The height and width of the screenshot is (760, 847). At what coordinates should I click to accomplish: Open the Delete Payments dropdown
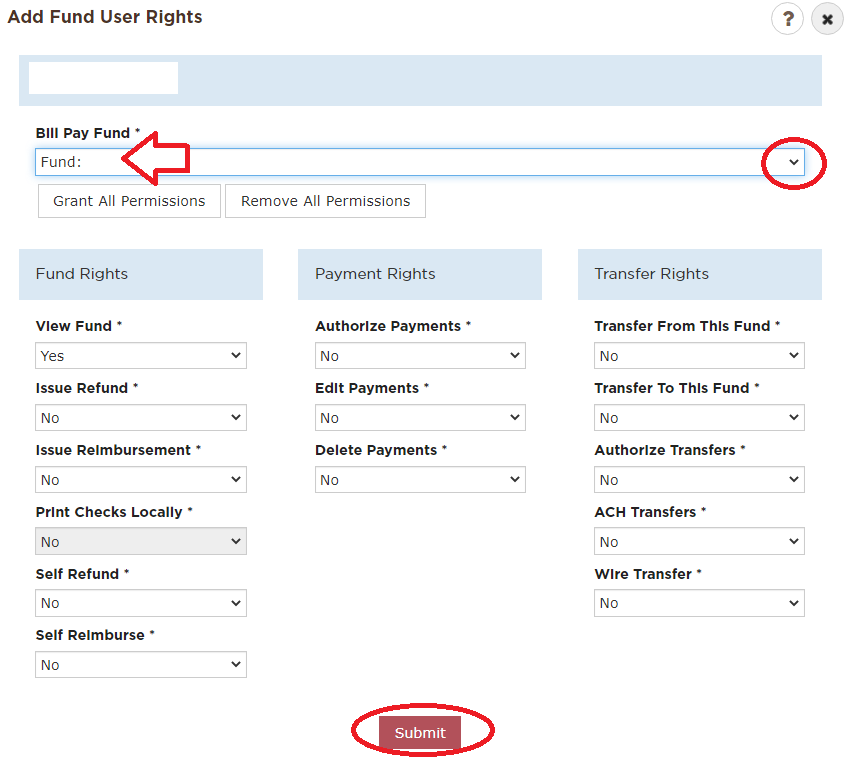(x=420, y=480)
